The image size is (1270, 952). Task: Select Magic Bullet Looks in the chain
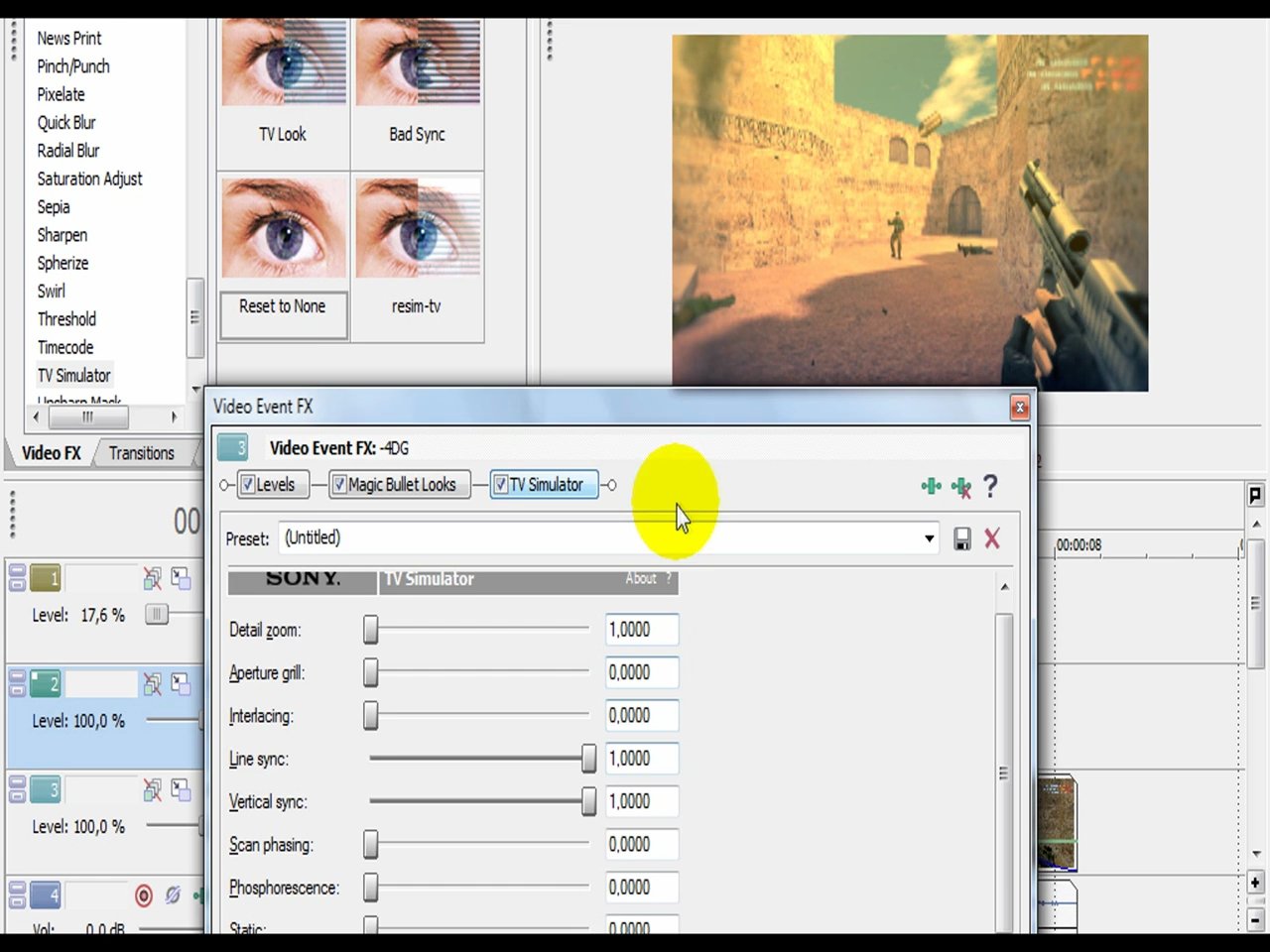pyautogui.click(x=402, y=485)
